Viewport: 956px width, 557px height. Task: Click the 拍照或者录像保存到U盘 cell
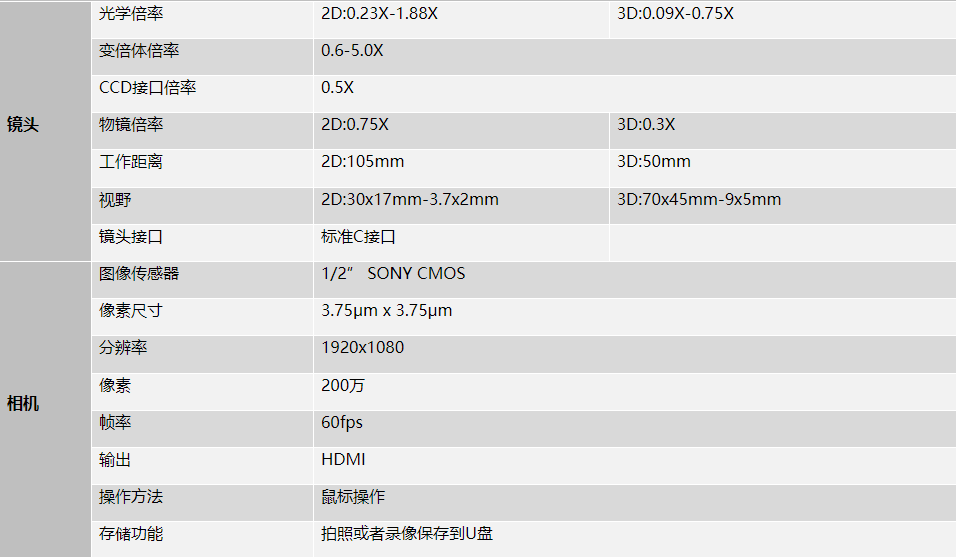407,534
